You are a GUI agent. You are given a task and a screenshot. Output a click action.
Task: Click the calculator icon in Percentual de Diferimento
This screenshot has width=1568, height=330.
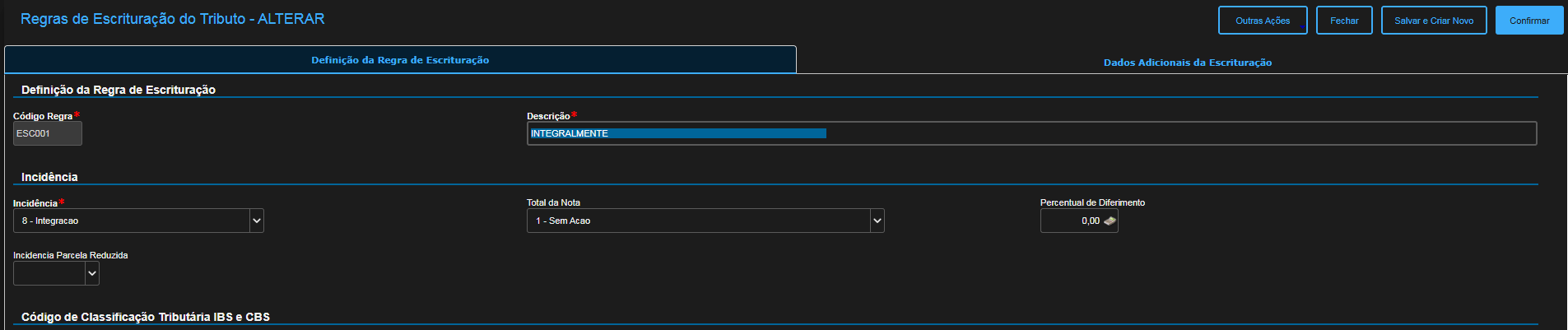pos(1110,221)
